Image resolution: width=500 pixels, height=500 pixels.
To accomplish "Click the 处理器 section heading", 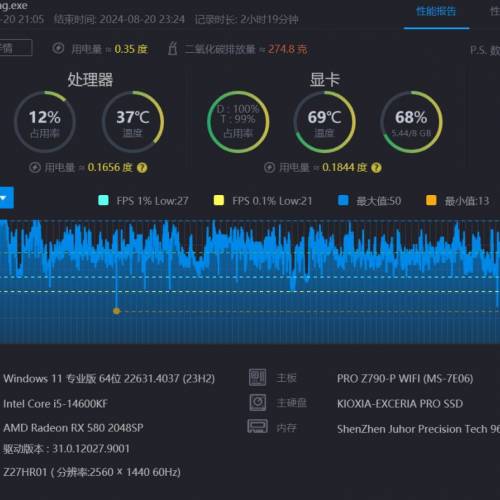I will (90, 80).
